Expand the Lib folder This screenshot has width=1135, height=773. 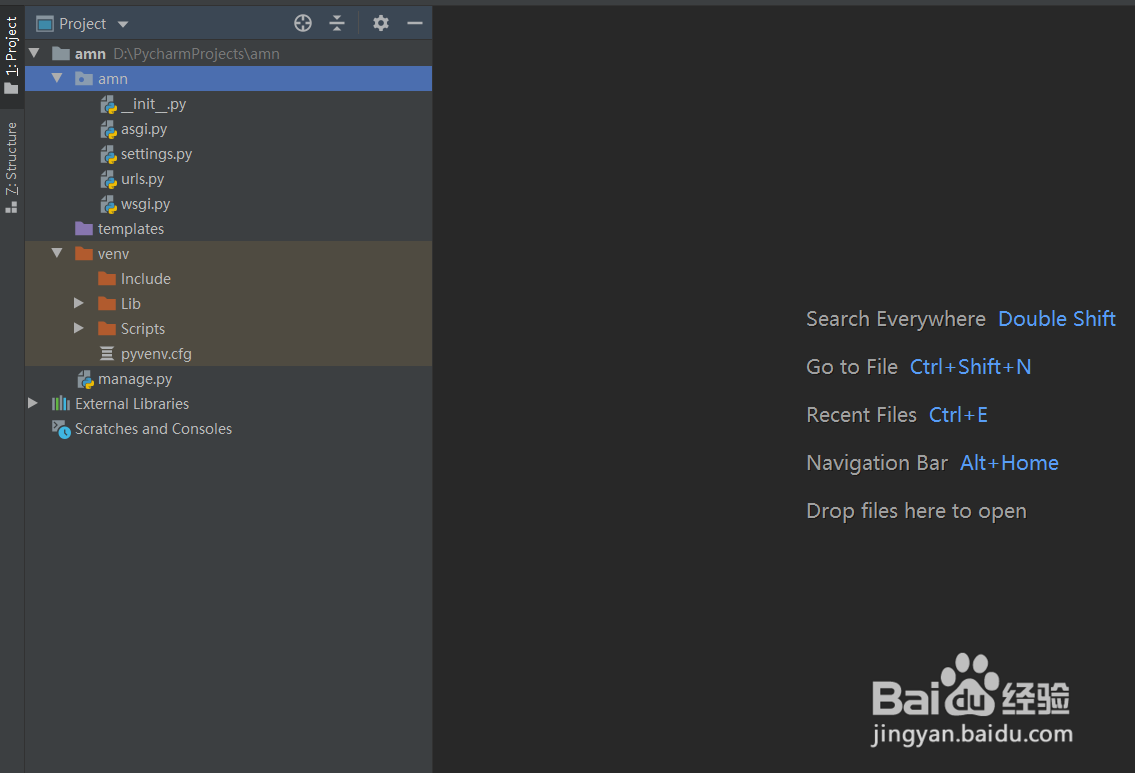(79, 304)
